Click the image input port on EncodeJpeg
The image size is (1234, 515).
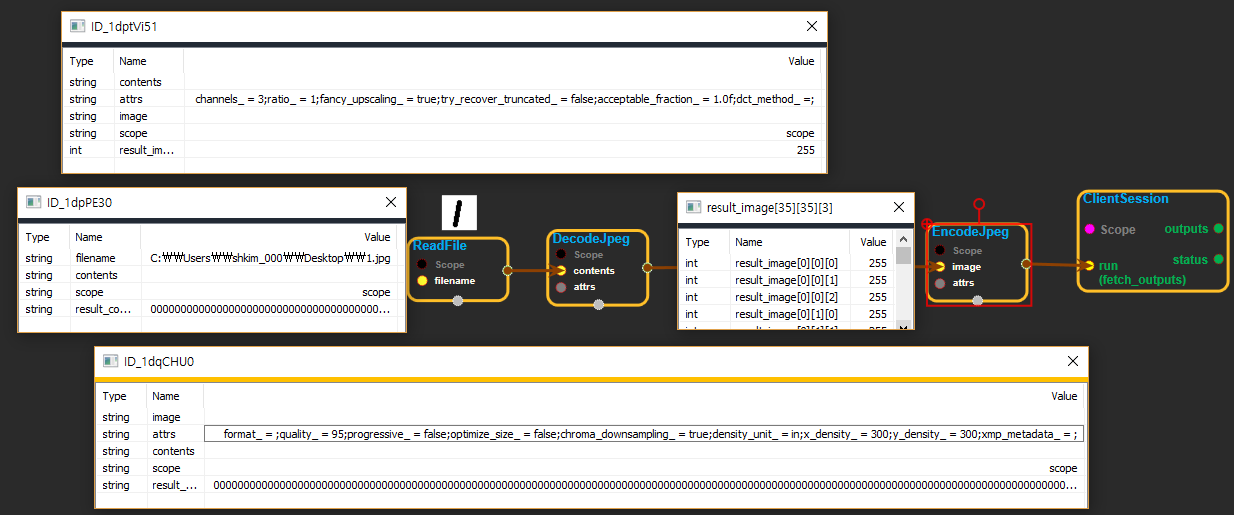pyautogui.click(x=940, y=267)
